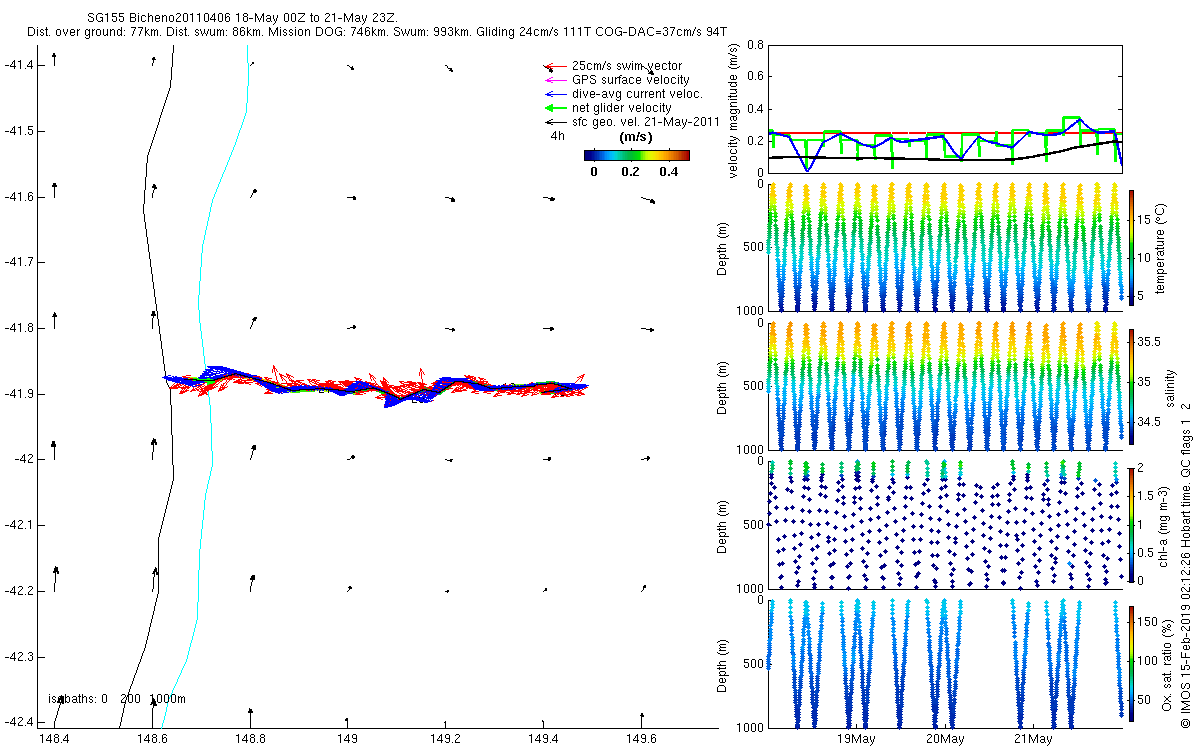Click the 34.5 tick on salinity color bar
Image resolution: width=1200 pixels, height=750 pixels.
[1148, 422]
